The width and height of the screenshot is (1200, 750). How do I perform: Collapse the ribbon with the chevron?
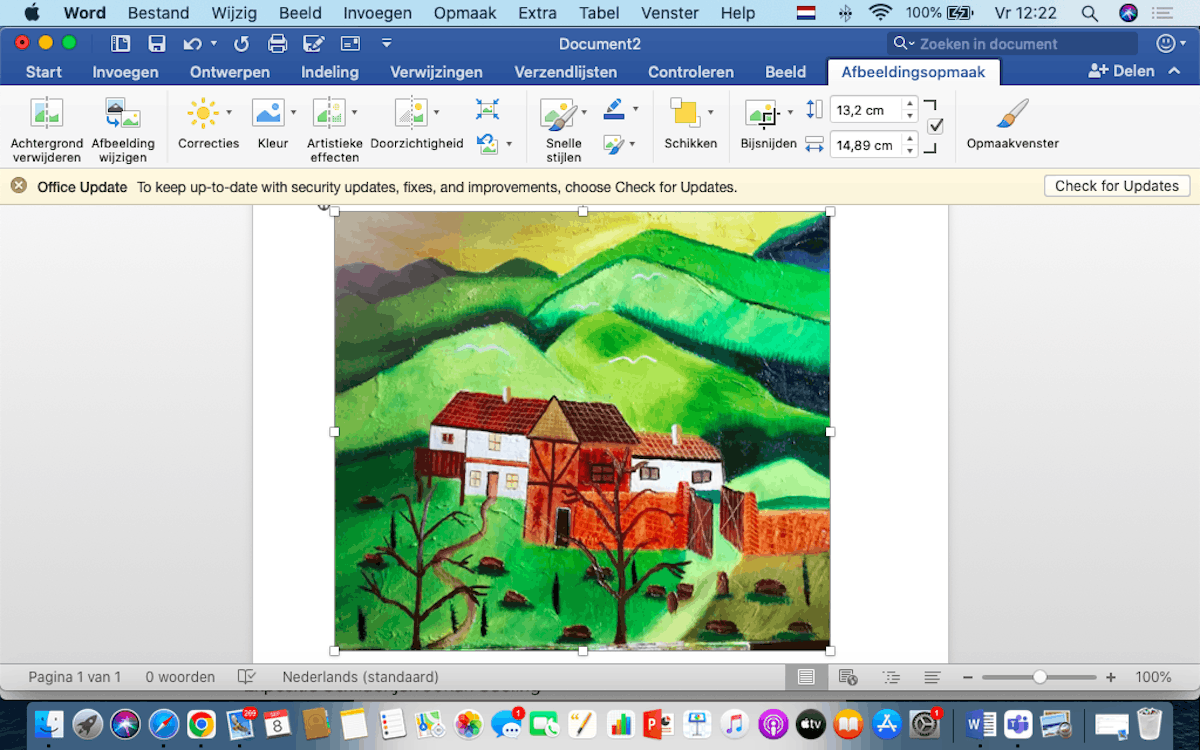point(1172,72)
